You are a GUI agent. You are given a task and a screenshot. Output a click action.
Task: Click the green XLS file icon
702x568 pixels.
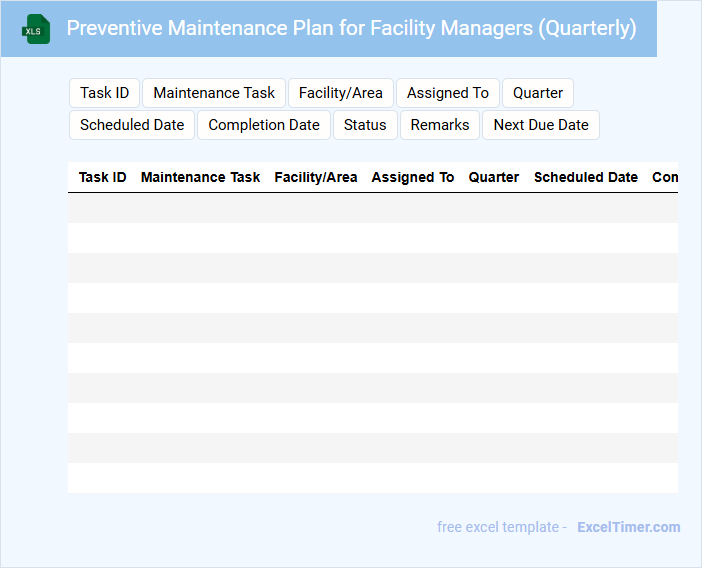(x=36, y=29)
